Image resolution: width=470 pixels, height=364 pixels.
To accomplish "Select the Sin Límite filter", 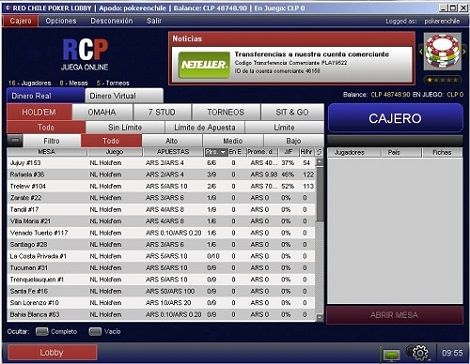I will (125, 127).
